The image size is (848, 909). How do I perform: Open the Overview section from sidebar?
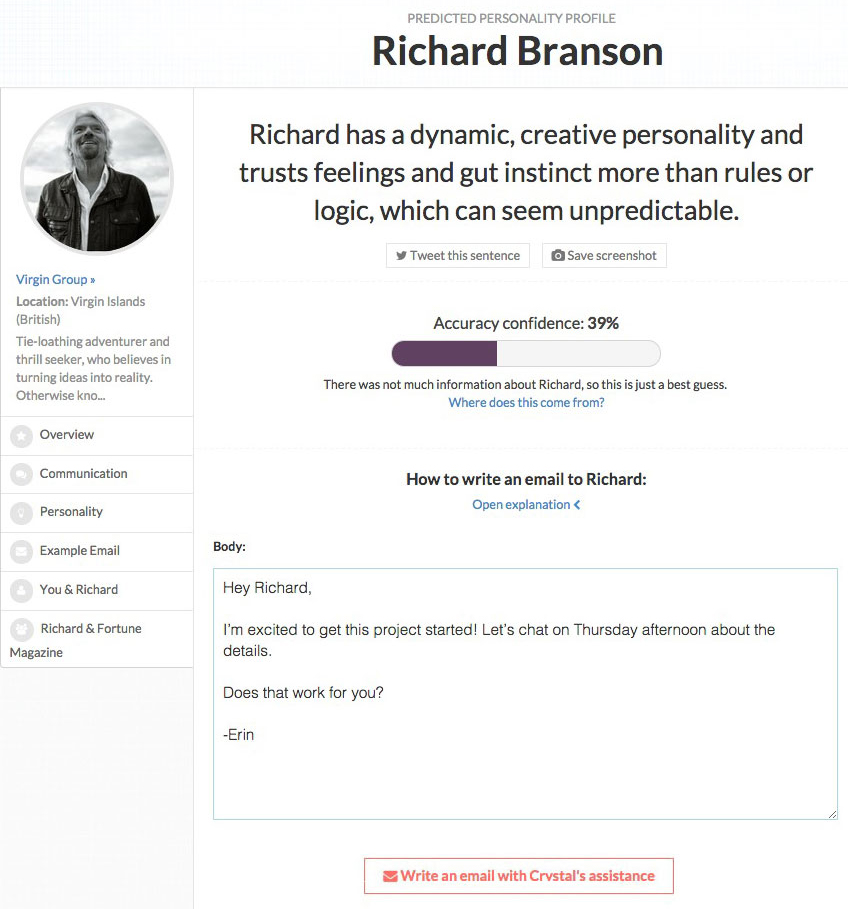pos(67,435)
